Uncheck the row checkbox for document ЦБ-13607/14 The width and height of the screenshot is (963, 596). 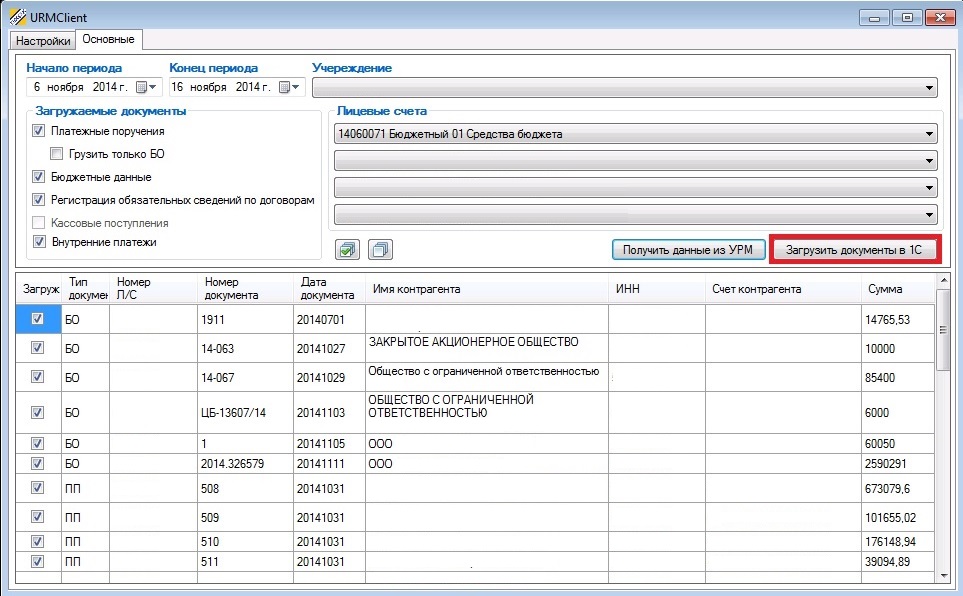coord(37,412)
